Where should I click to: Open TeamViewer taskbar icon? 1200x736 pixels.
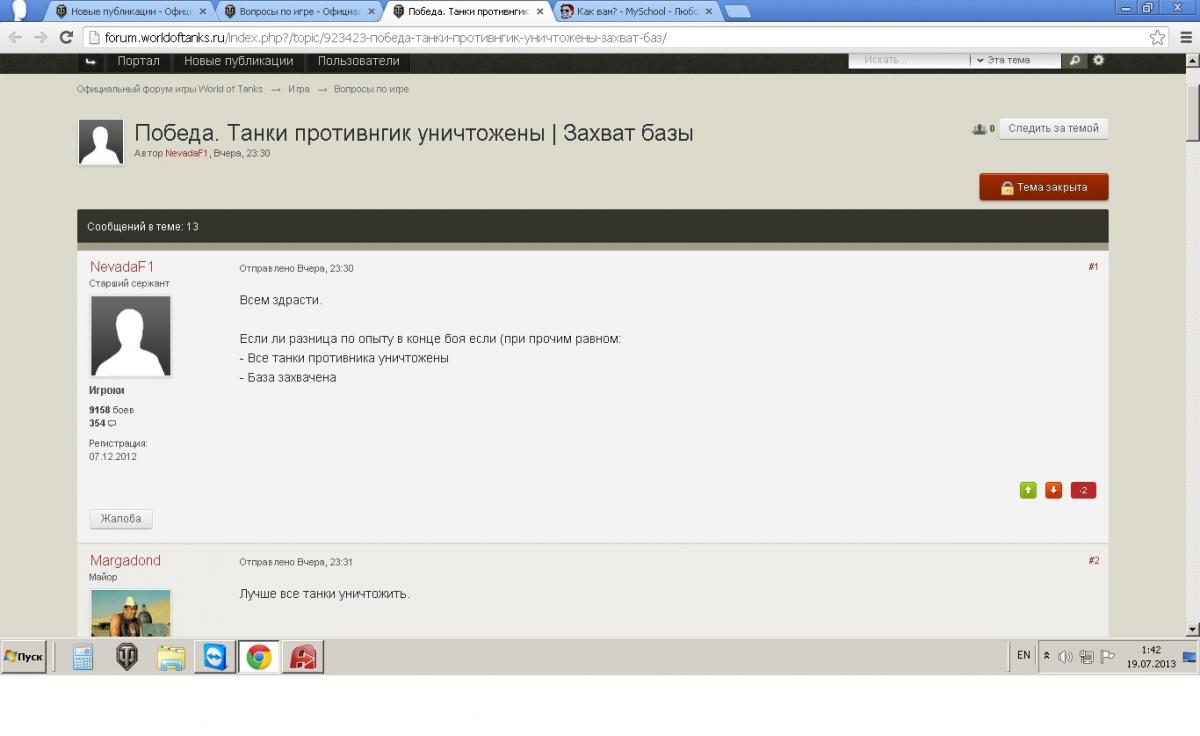point(215,657)
